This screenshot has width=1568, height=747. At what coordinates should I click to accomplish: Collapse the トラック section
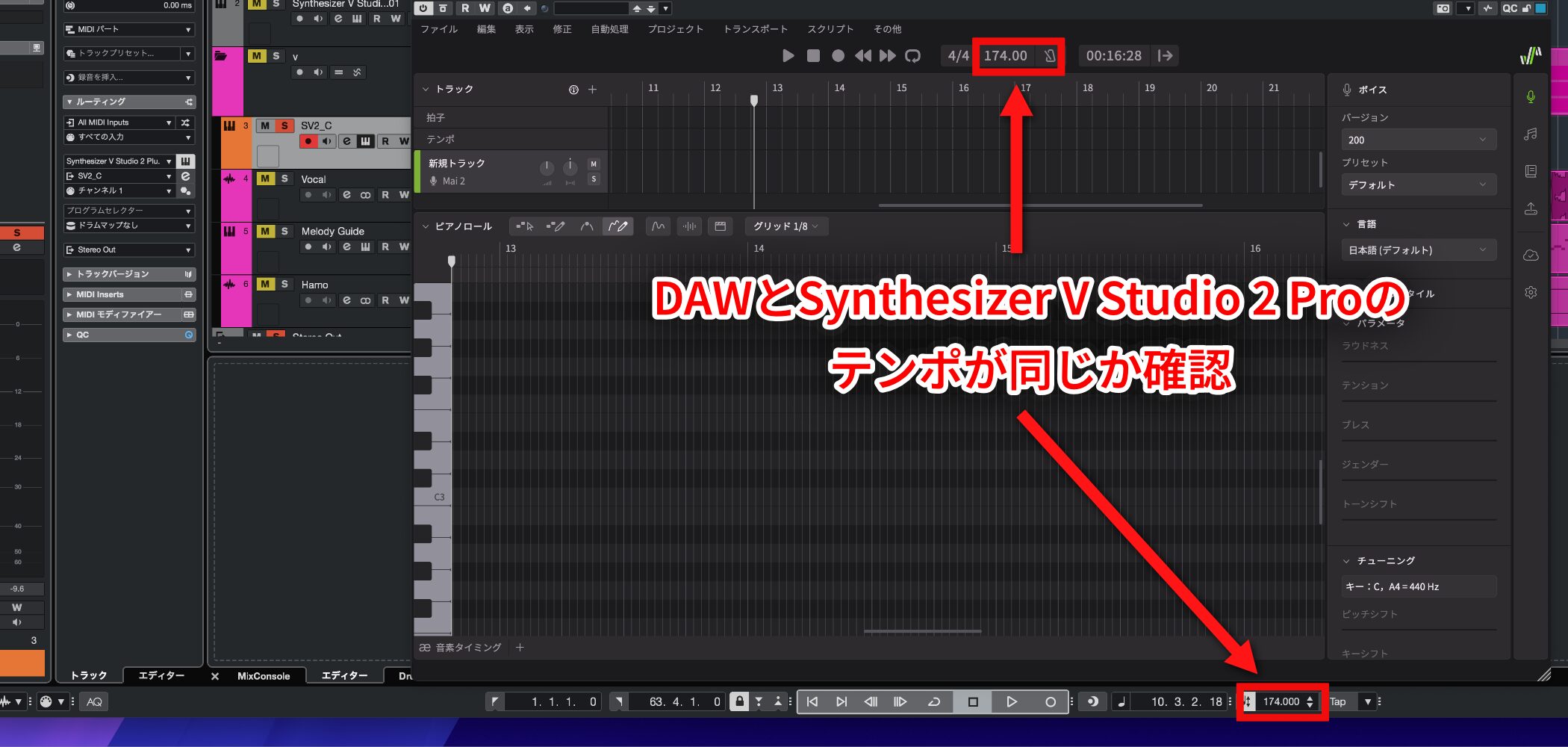(426, 89)
